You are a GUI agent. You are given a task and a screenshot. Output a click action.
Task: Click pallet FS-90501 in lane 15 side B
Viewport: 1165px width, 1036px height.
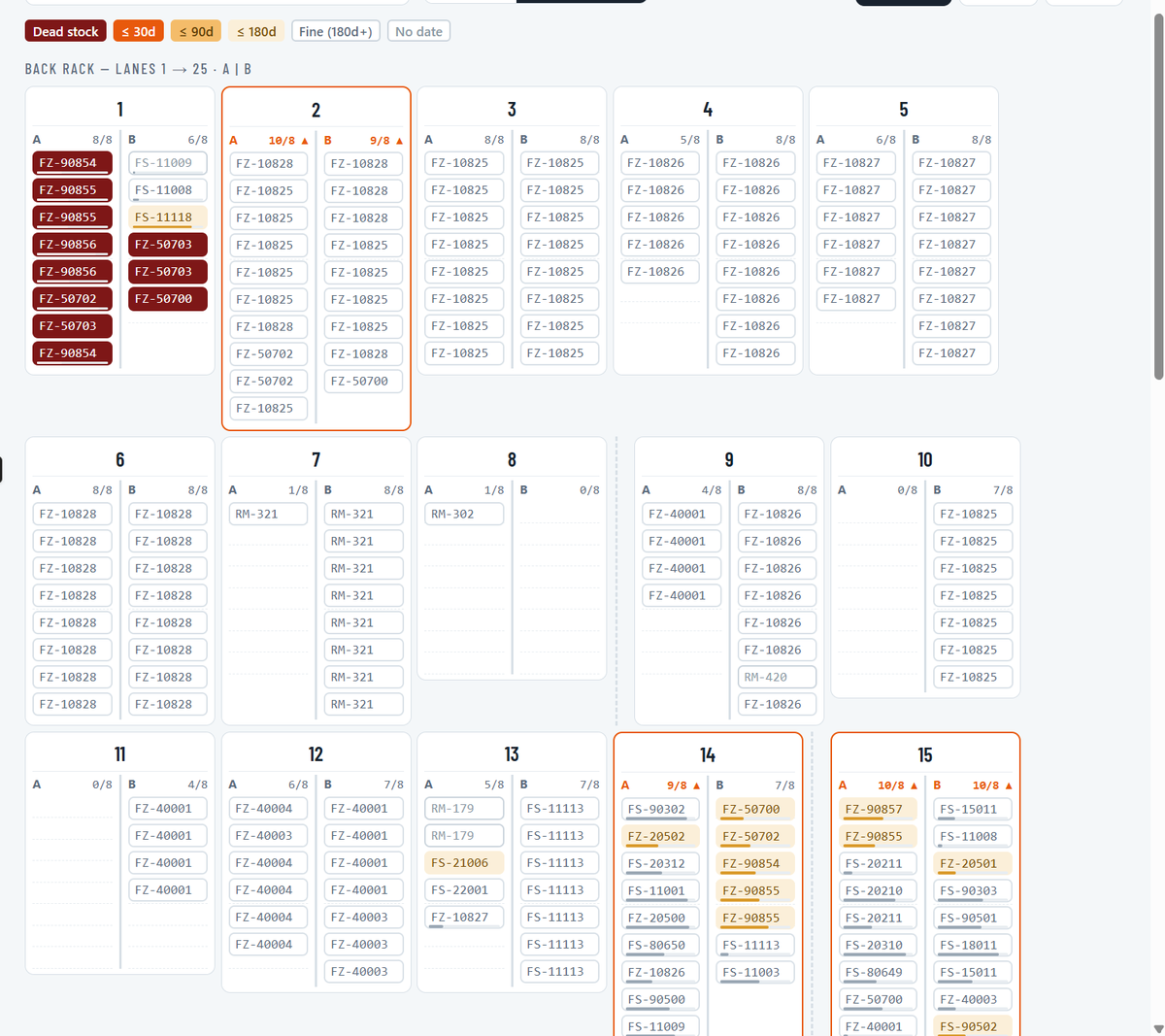tap(974, 918)
